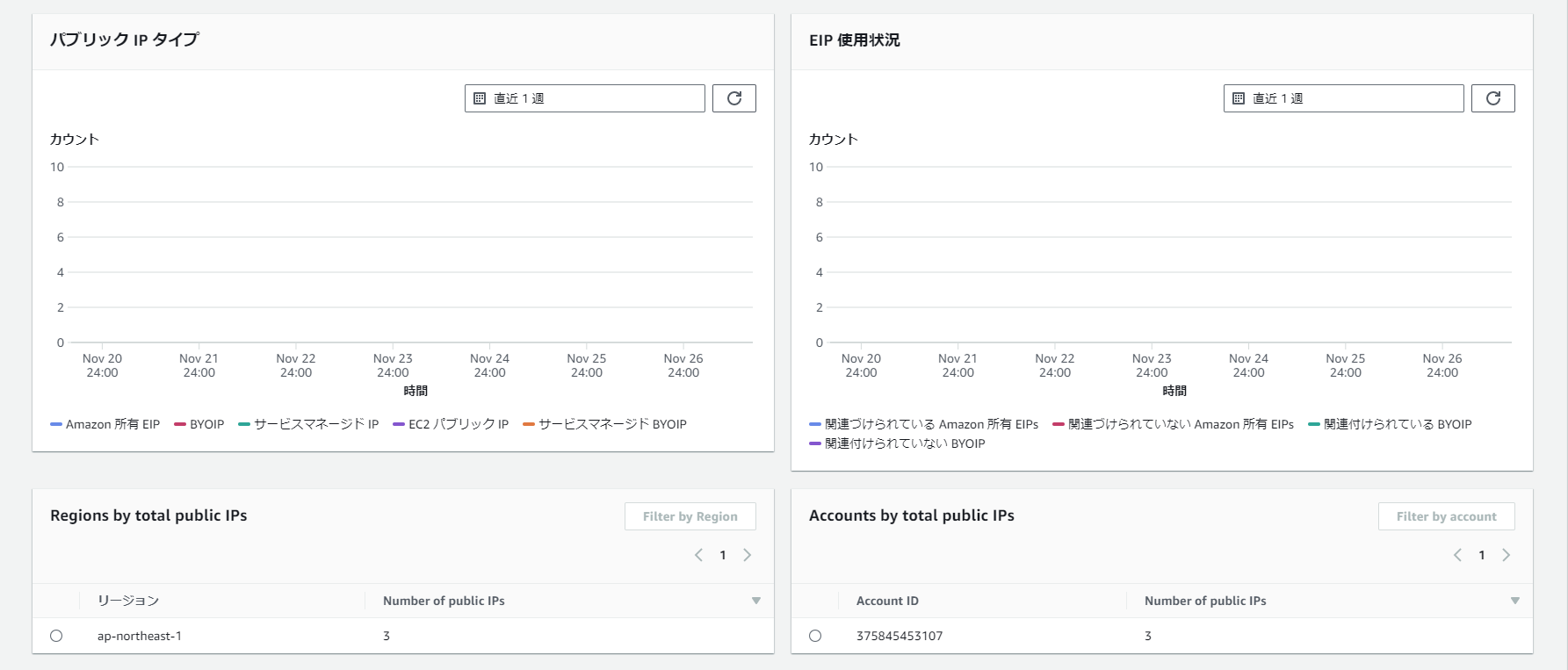Open date range picker in パブリック IP タイプ panel
The width and height of the screenshot is (1568, 670).
tap(585, 98)
